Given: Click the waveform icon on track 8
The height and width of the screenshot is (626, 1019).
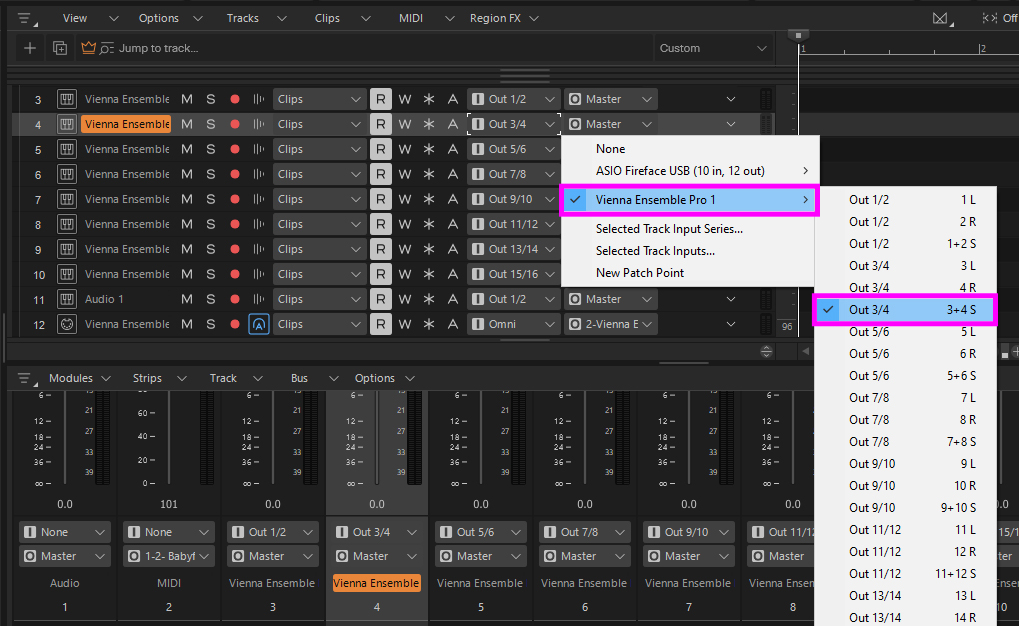Looking at the screenshot, I should pos(259,224).
